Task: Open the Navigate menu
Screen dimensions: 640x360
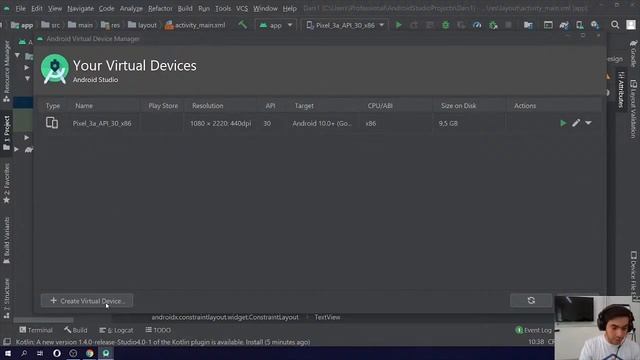Action: (x=80, y=8)
